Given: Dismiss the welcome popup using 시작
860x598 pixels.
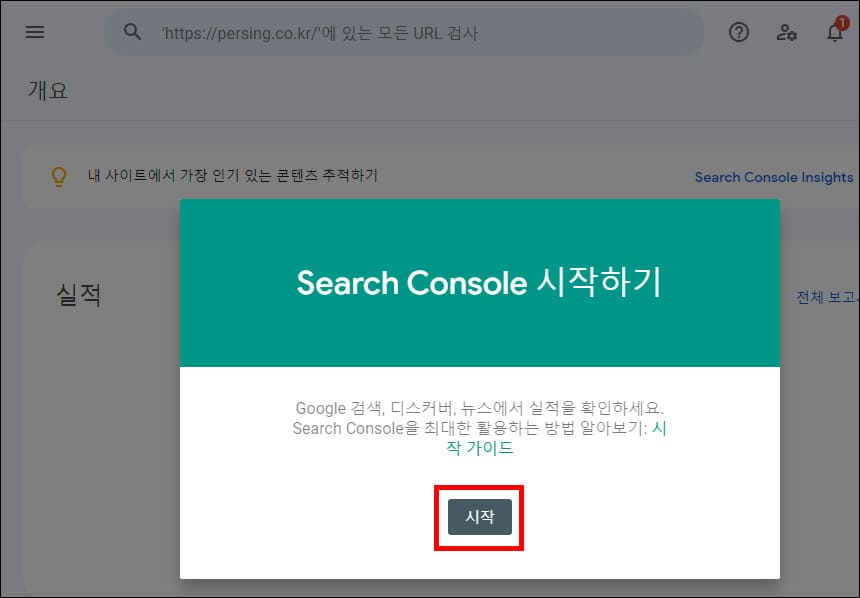Looking at the screenshot, I should pyautogui.click(x=479, y=517).
